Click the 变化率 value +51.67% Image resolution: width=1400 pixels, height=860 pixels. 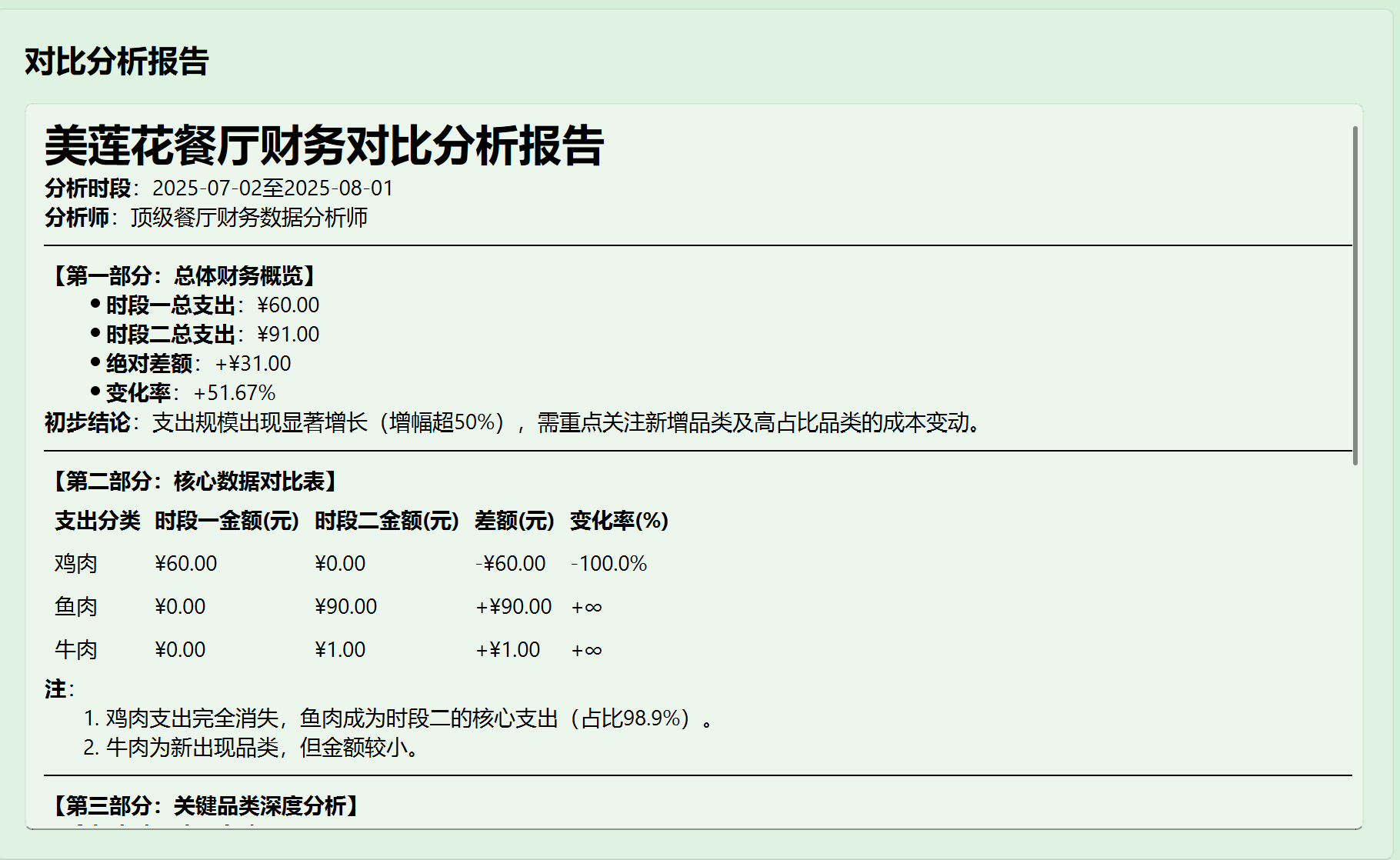click(235, 393)
